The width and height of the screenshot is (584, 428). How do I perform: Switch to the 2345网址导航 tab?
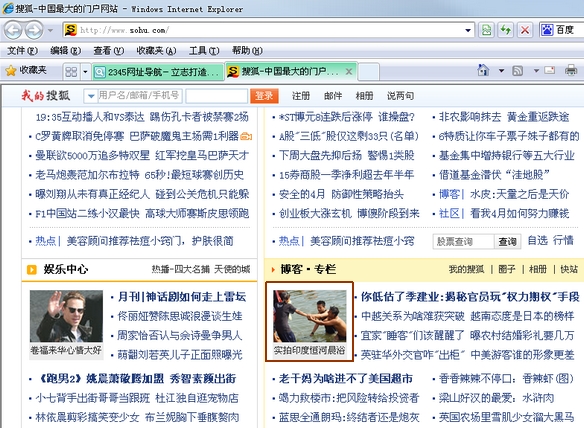coord(157,72)
